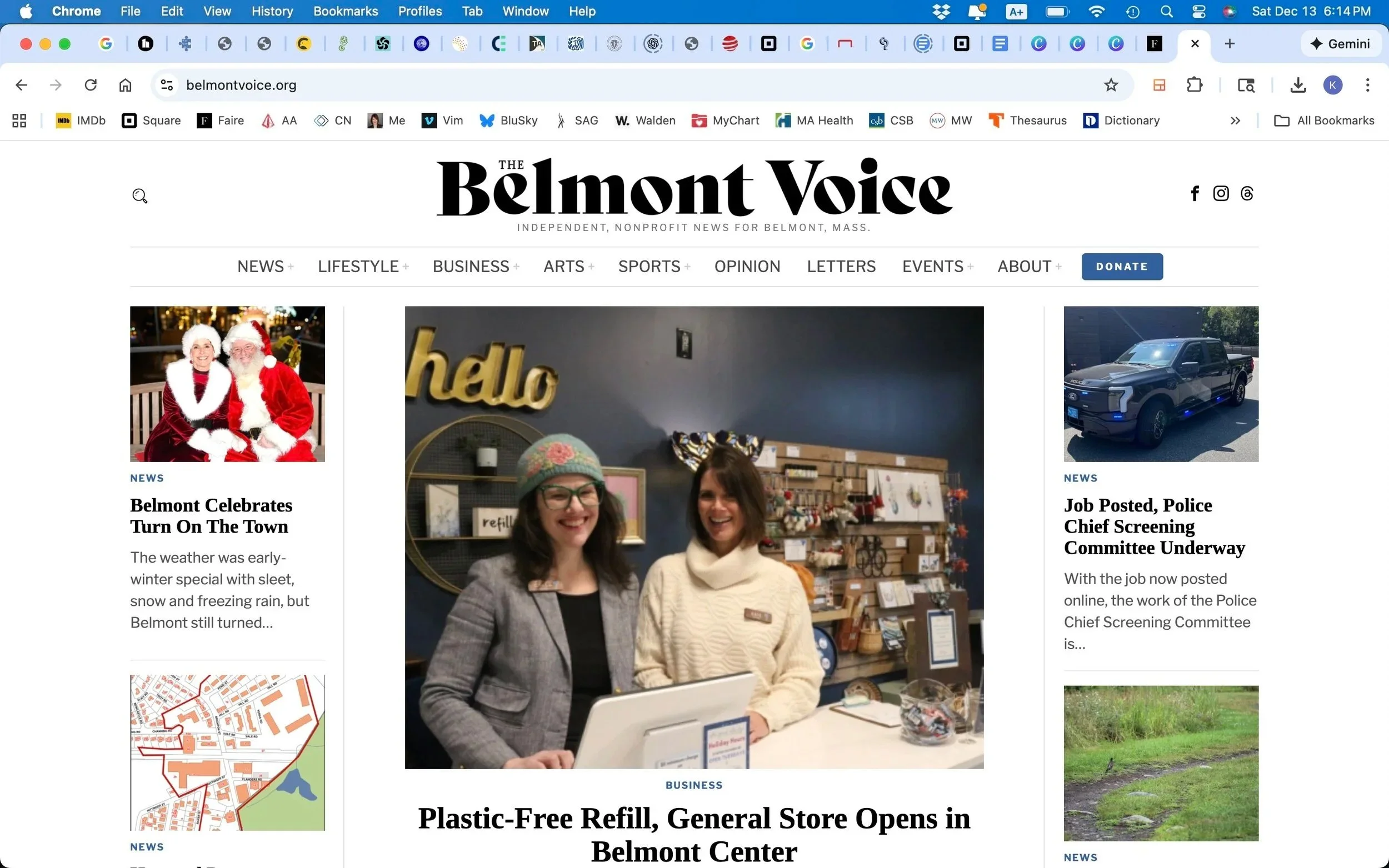Visit the Belmont Voice Facebook page icon
Image resolution: width=1389 pixels, height=868 pixels.
[1195, 193]
